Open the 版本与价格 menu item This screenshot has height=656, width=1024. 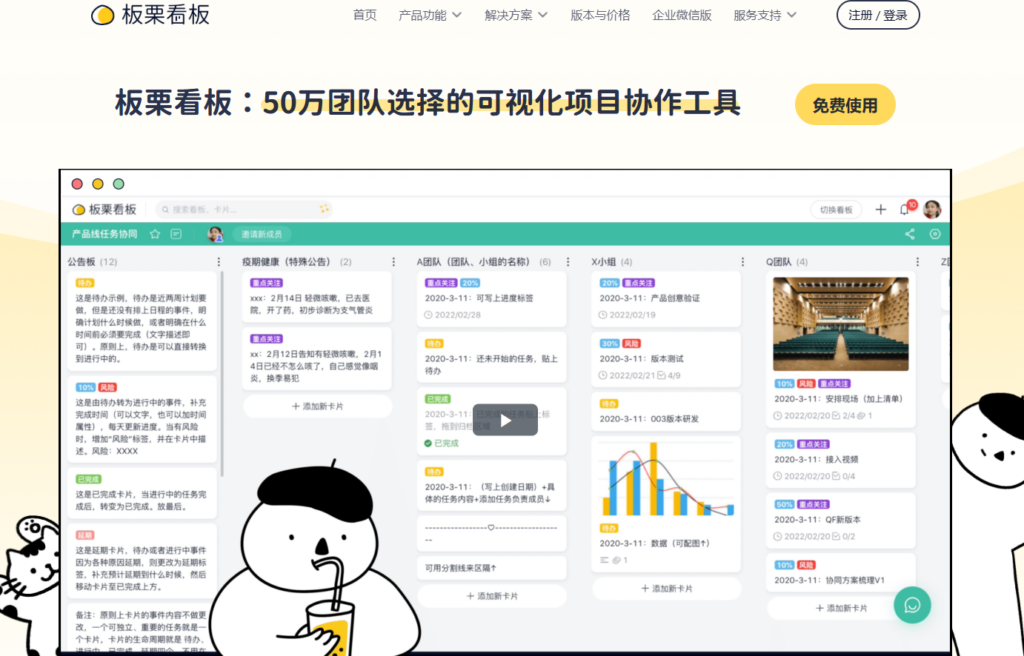coord(600,15)
